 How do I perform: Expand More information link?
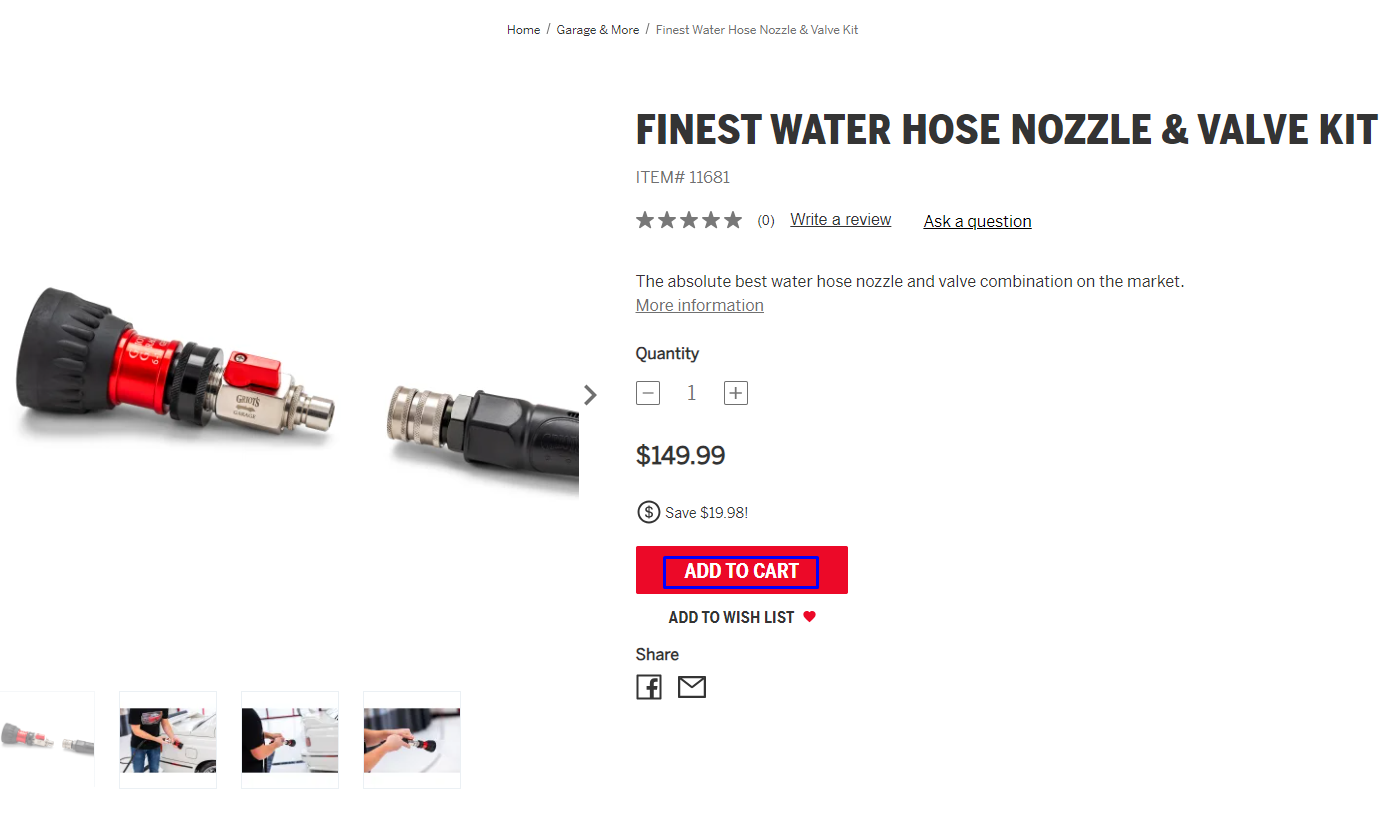click(699, 305)
